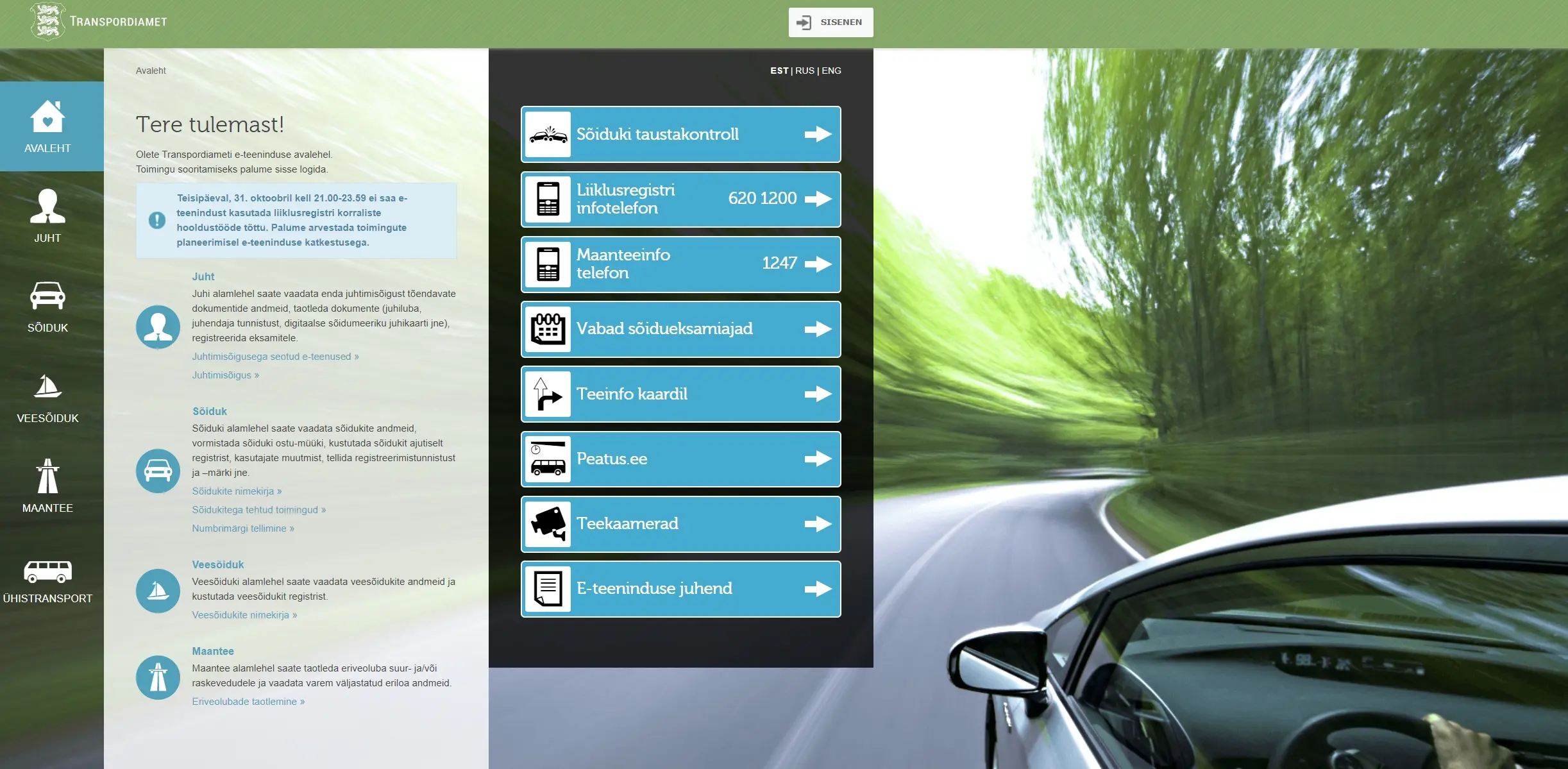The width and height of the screenshot is (1568, 769).
Task: Select the JUHT sidebar label
Action: [47, 238]
